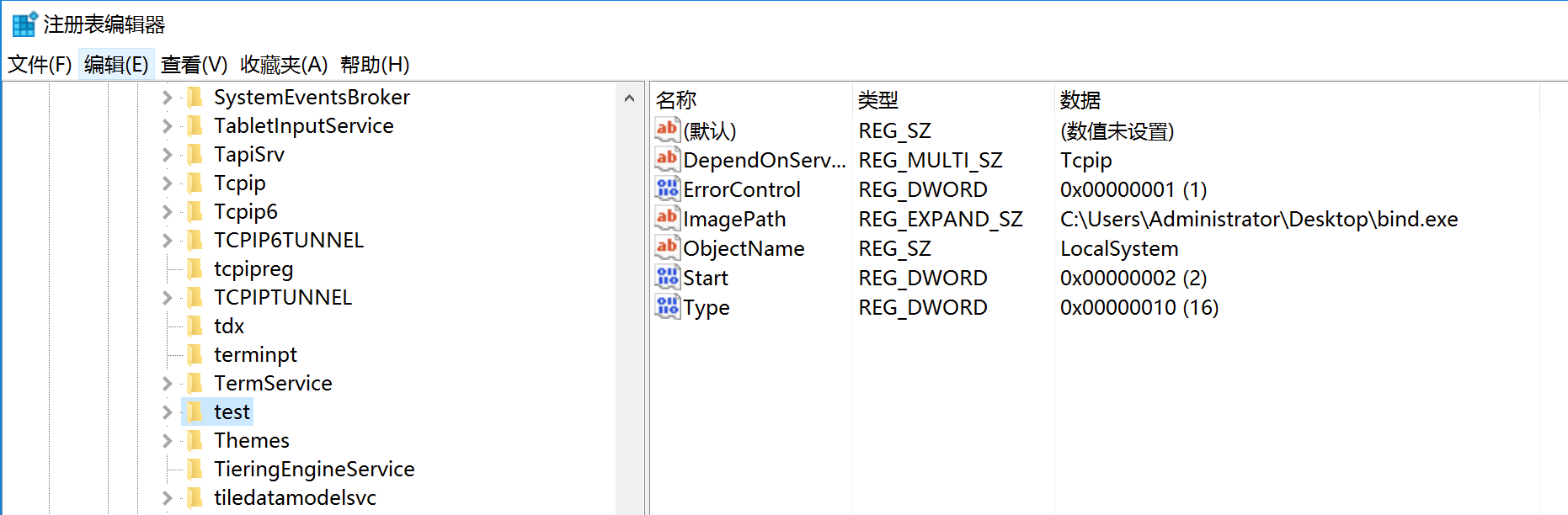Click the (默认) default value icon
The height and width of the screenshot is (515, 1568).
[x=667, y=130]
